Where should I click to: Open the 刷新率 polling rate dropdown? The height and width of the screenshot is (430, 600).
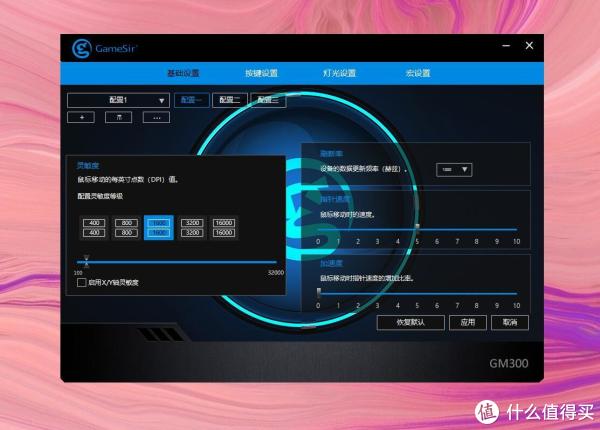[x=454, y=169]
